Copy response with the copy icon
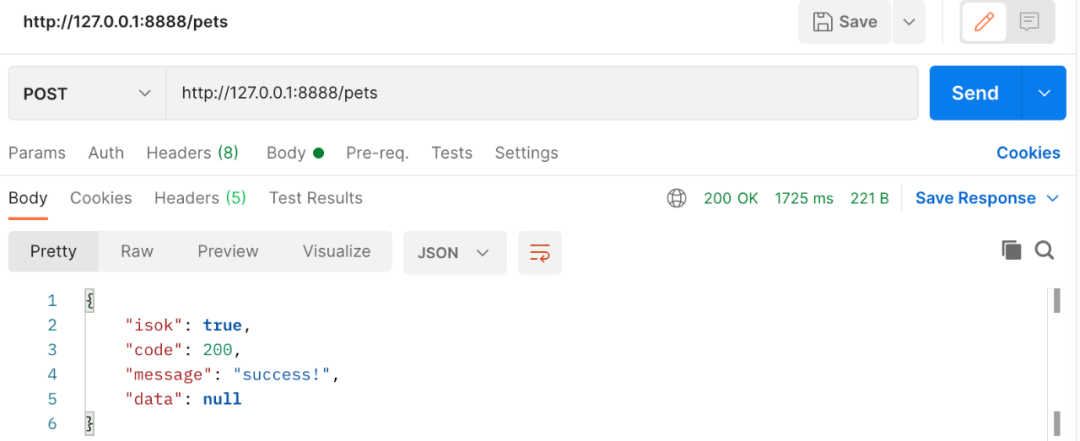The height and width of the screenshot is (441, 1080). pyautogui.click(x=1011, y=250)
